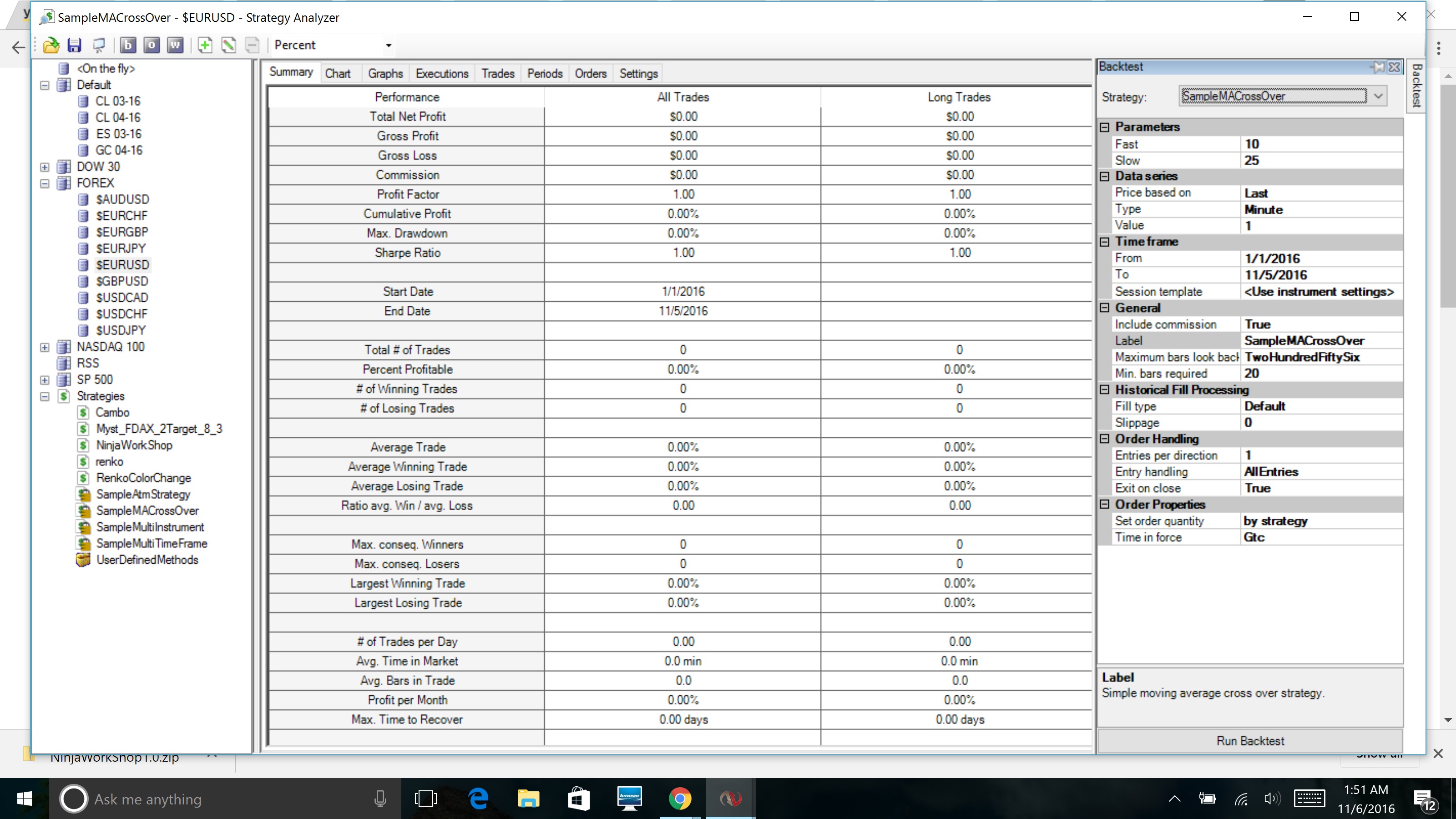The width and height of the screenshot is (1456, 819).
Task: Collapse the Parameters section in the Backtest panel
Action: 1105,127
